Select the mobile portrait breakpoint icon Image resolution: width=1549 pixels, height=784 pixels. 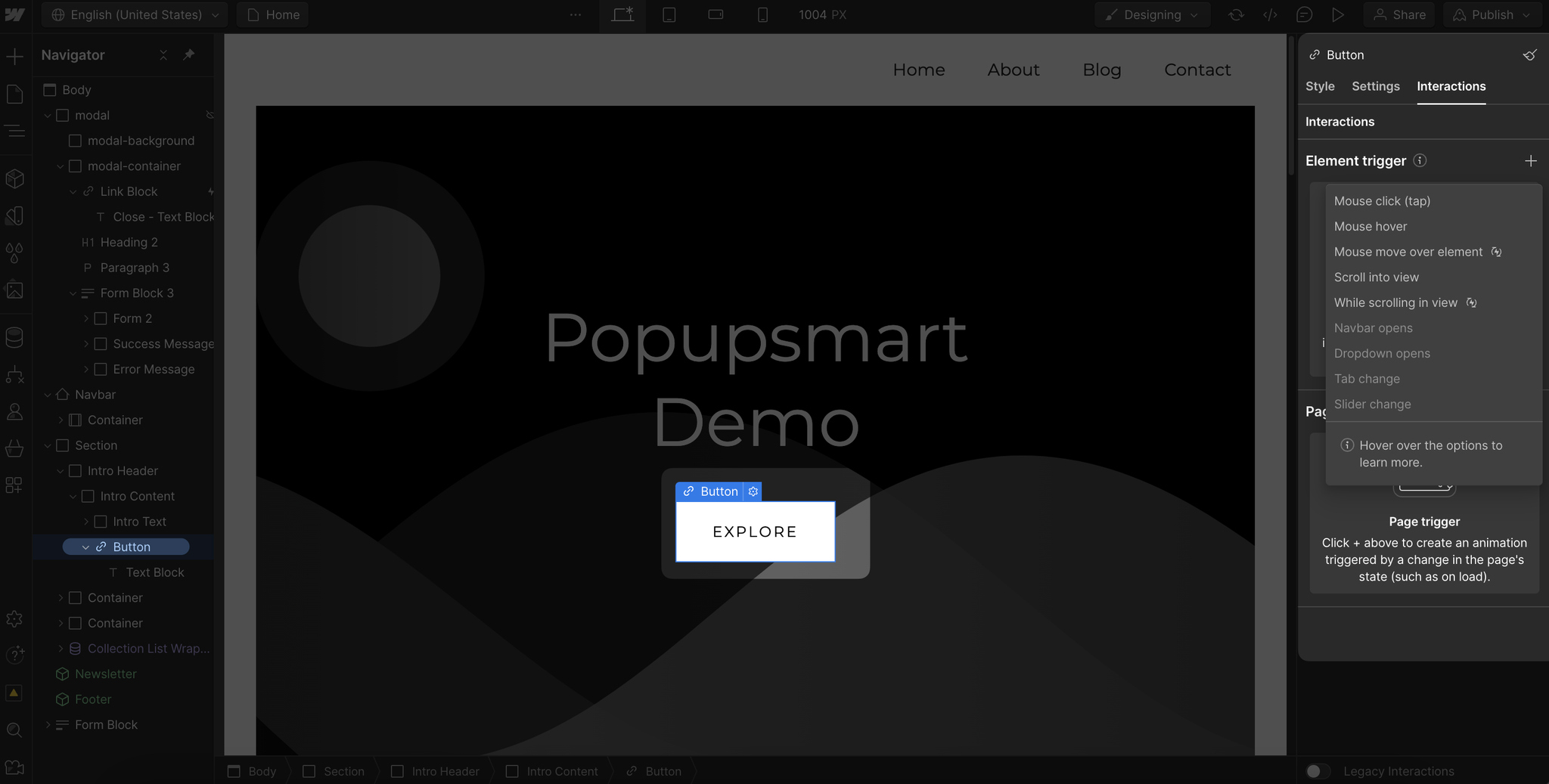[762, 15]
